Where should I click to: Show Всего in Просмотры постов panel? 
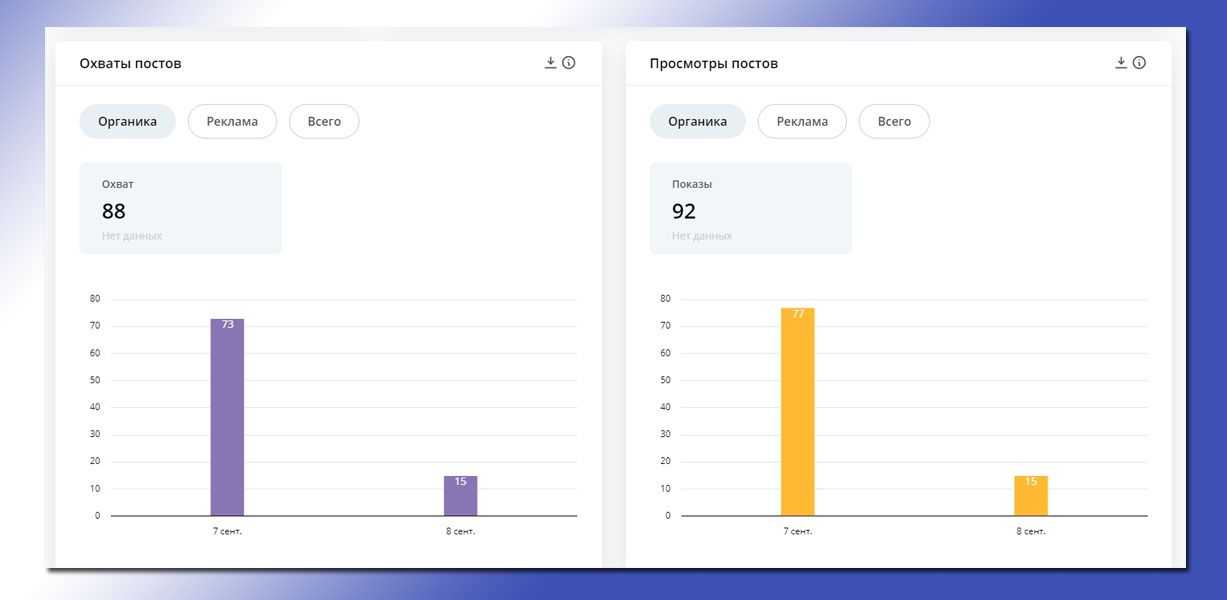coord(894,121)
